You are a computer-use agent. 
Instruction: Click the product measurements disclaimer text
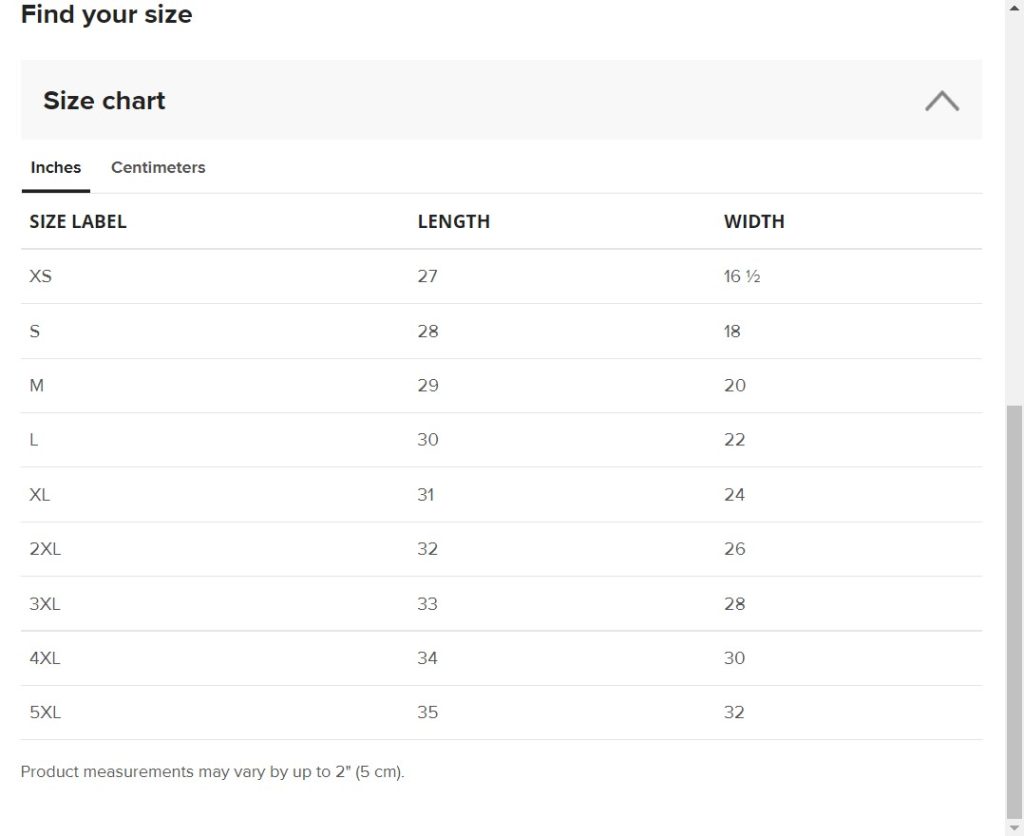(212, 772)
